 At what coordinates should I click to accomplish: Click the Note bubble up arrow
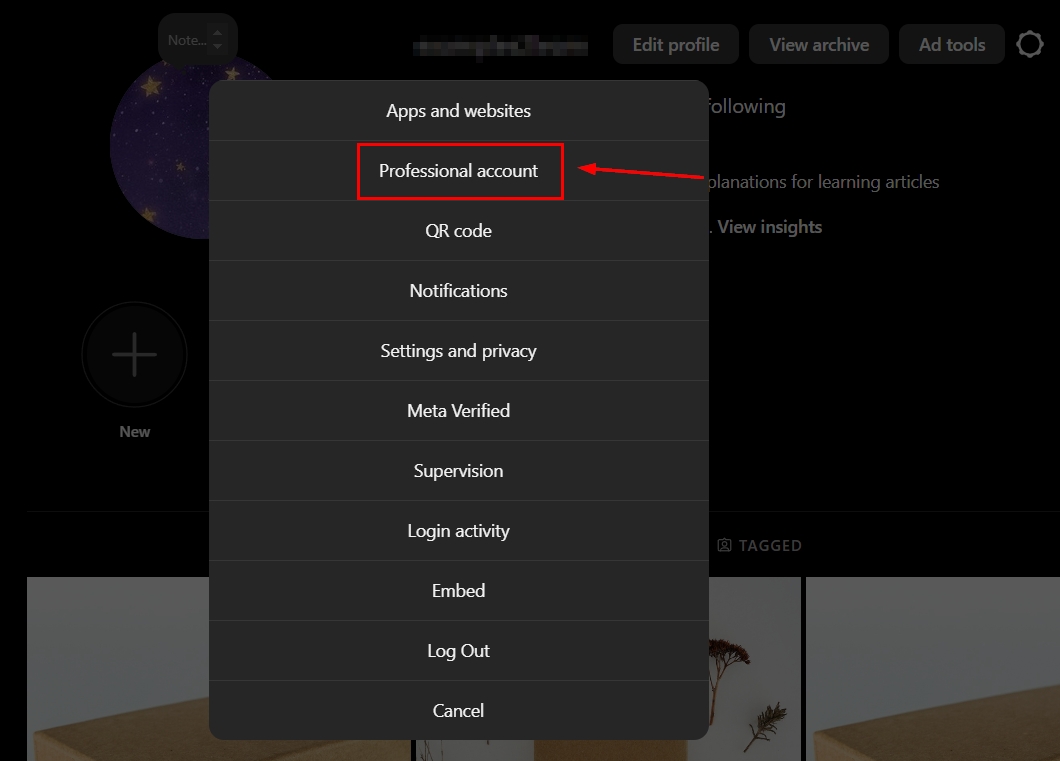(x=218, y=33)
